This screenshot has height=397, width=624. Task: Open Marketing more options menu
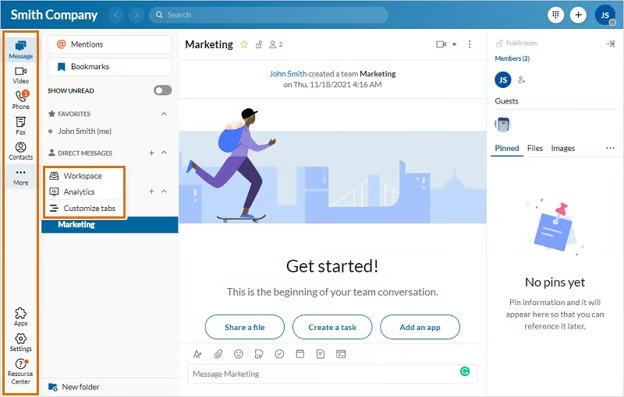[x=470, y=44]
